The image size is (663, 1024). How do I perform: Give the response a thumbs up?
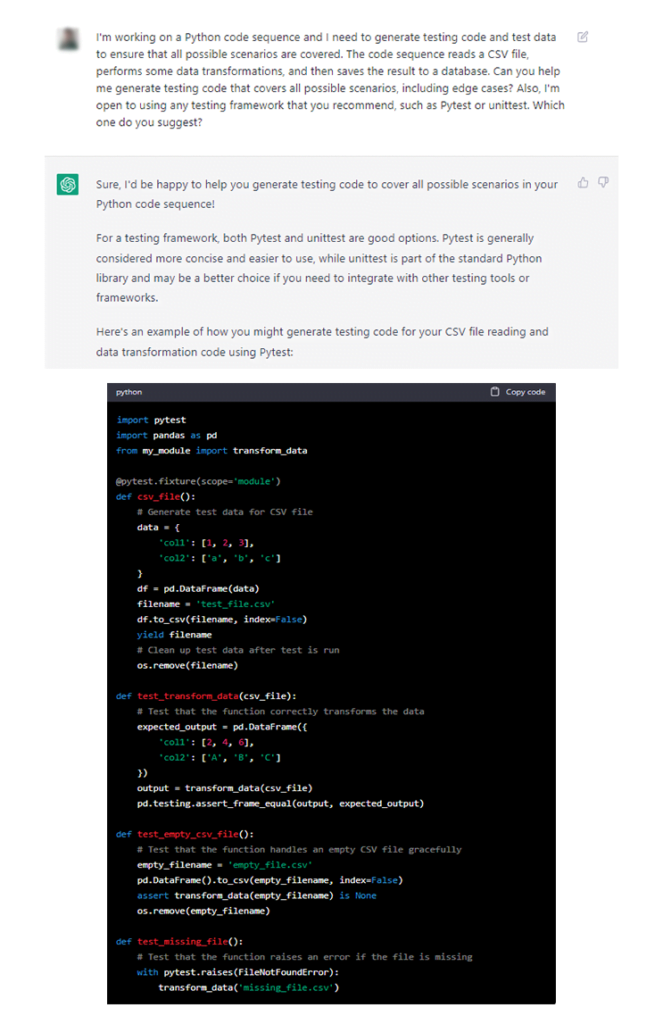tap(583, 183)
